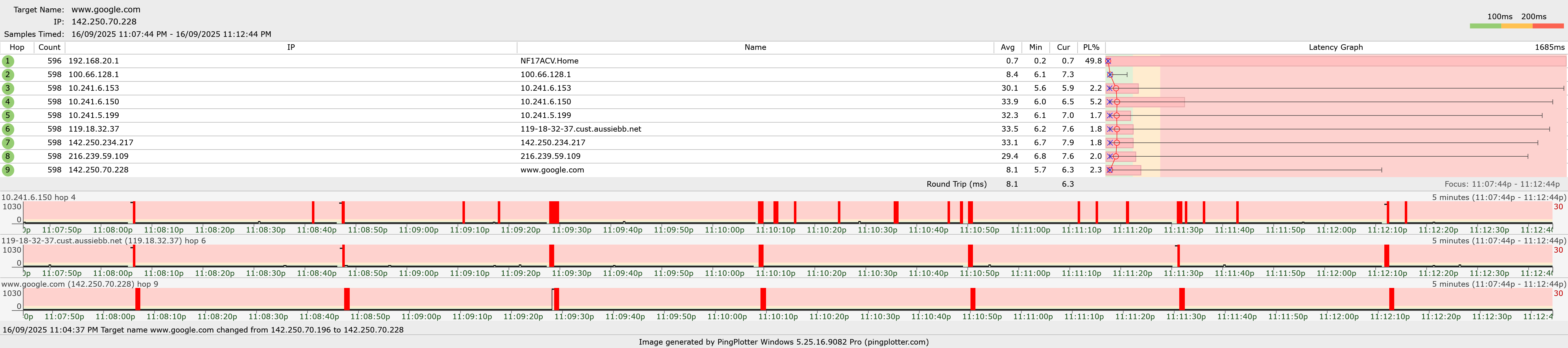Click the PL% column header
This screenshot has height=348, width=1568.
click(x=1091, y=47)
